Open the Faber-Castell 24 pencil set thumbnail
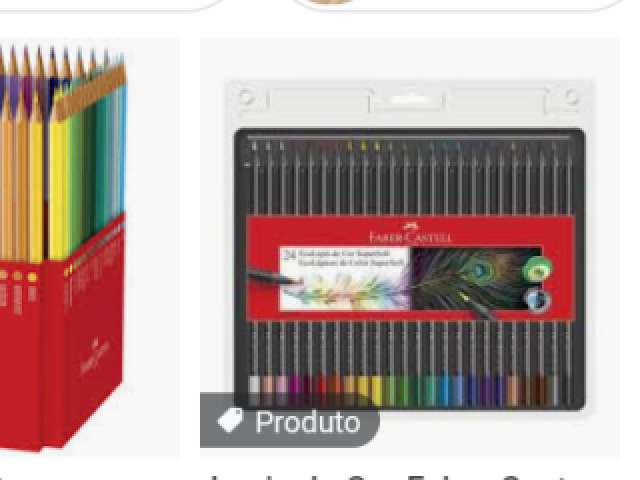This screenshot has width=640, height=480. coord(410,248)
